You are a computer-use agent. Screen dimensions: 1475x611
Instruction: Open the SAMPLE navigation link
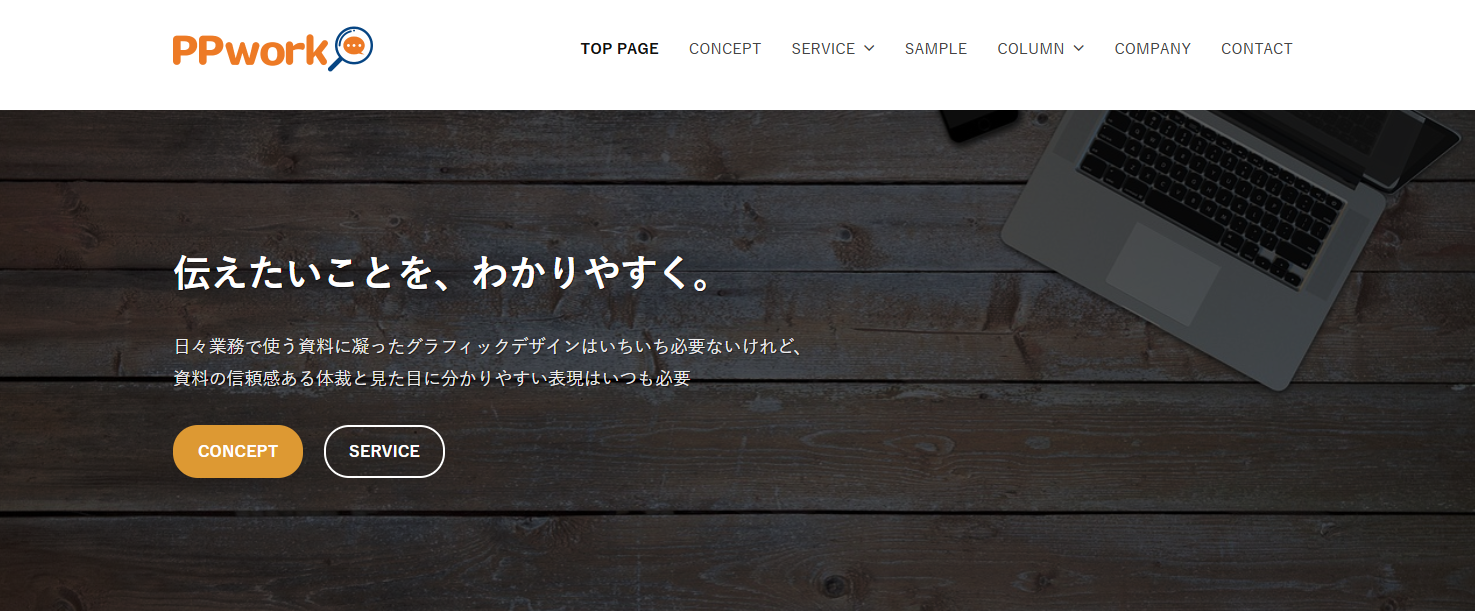936,49
